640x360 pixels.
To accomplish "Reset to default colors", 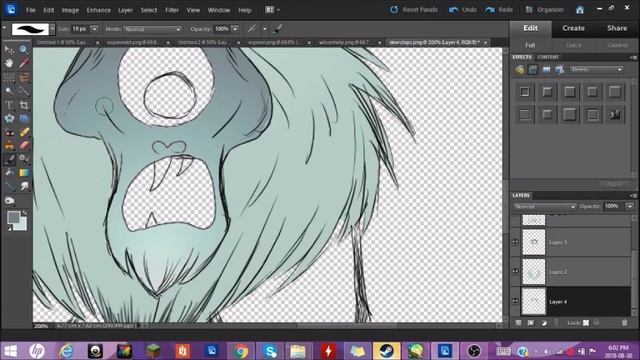I will pos(10,229).
